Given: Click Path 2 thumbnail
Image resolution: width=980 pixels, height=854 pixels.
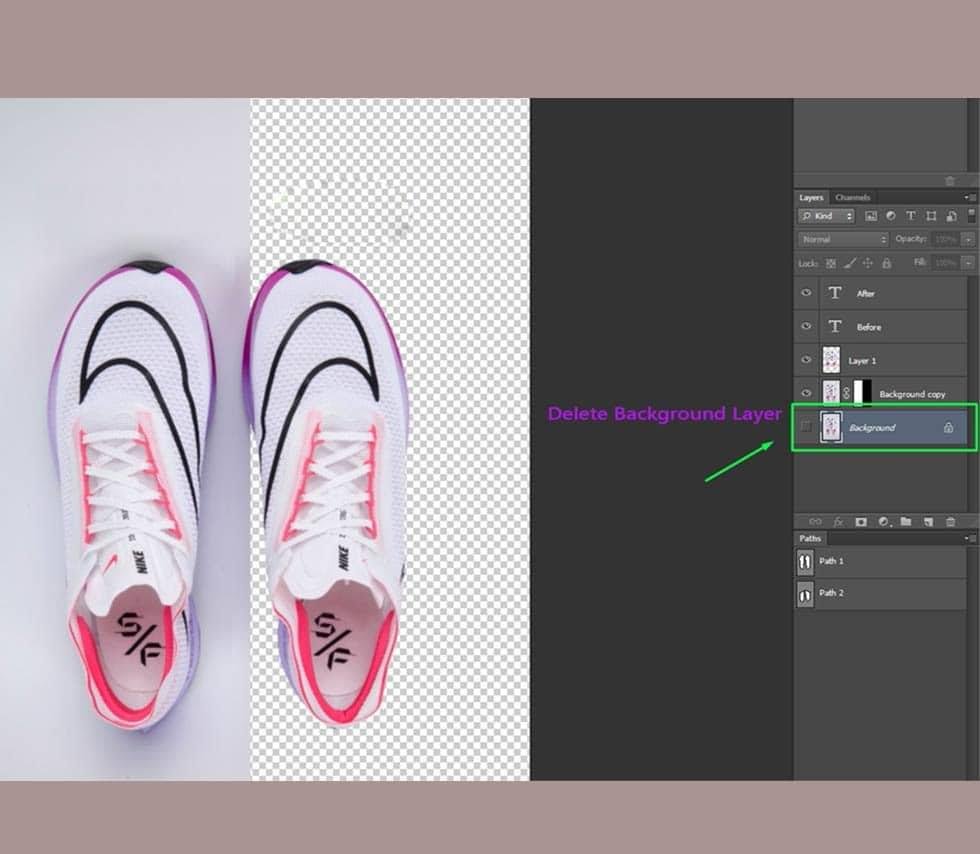Looking at the screenshot, I should [x=805, y=594].
